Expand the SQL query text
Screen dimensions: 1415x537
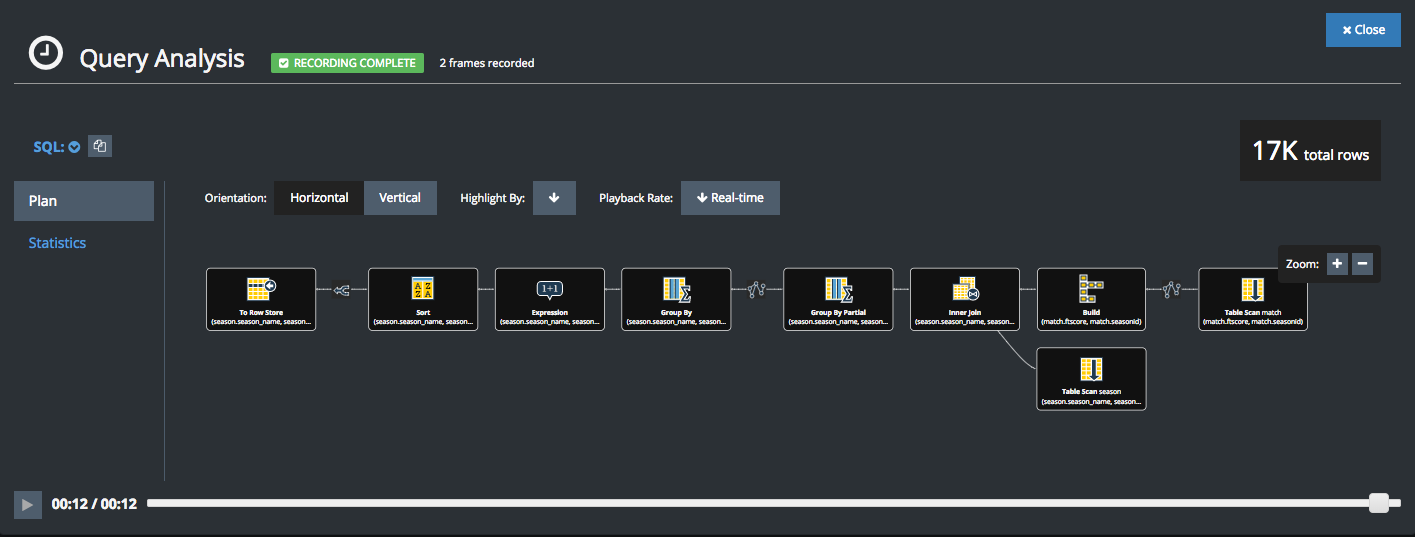(57, 147)
